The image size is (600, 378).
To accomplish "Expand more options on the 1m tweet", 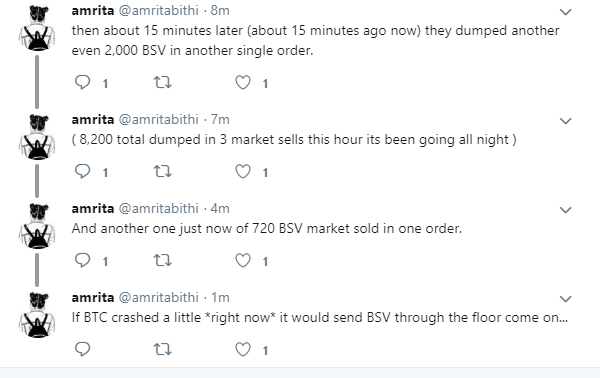I will [x=566, y=299].
